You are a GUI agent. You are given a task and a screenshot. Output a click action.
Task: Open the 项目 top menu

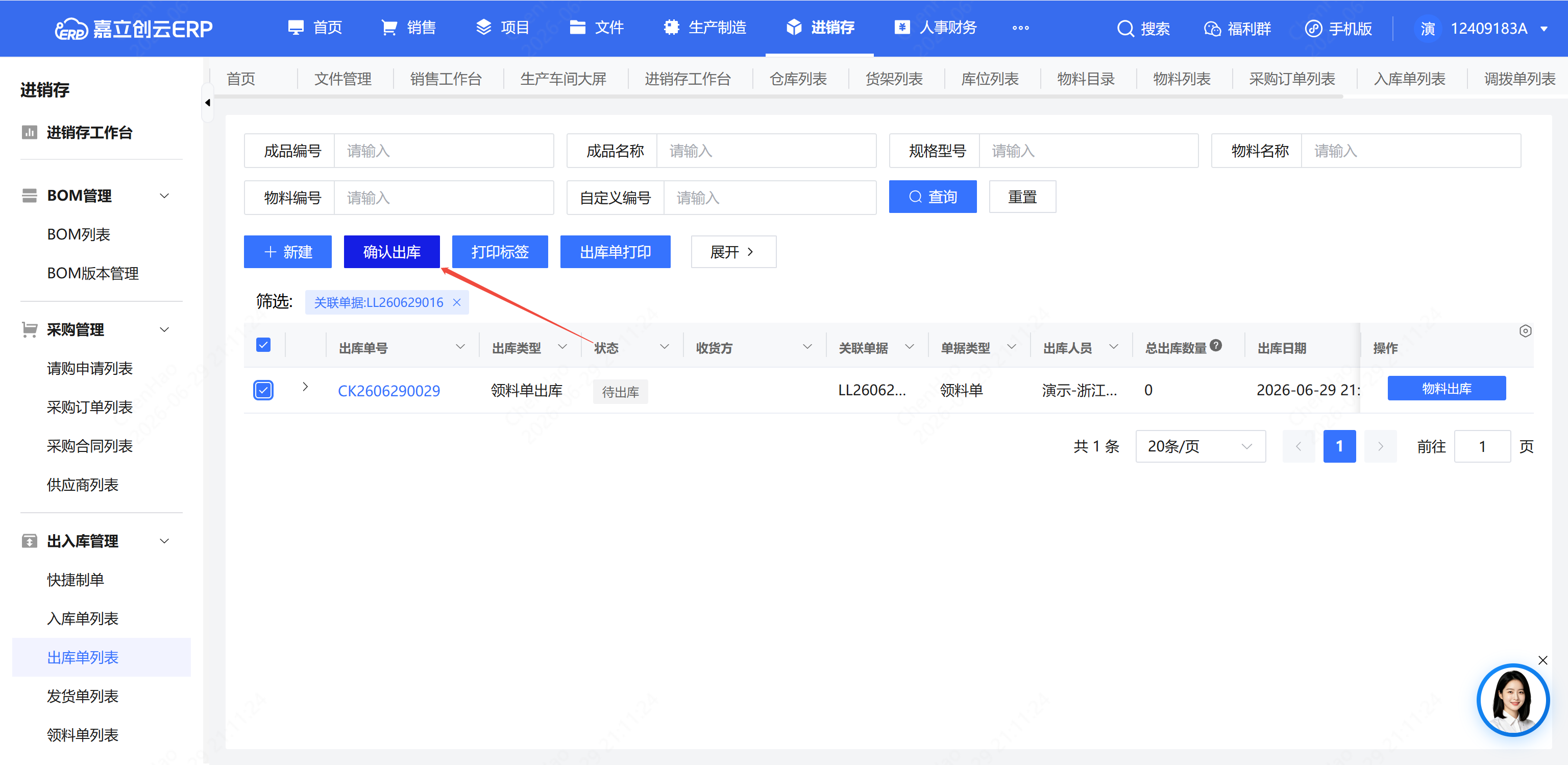click(502, 28)
